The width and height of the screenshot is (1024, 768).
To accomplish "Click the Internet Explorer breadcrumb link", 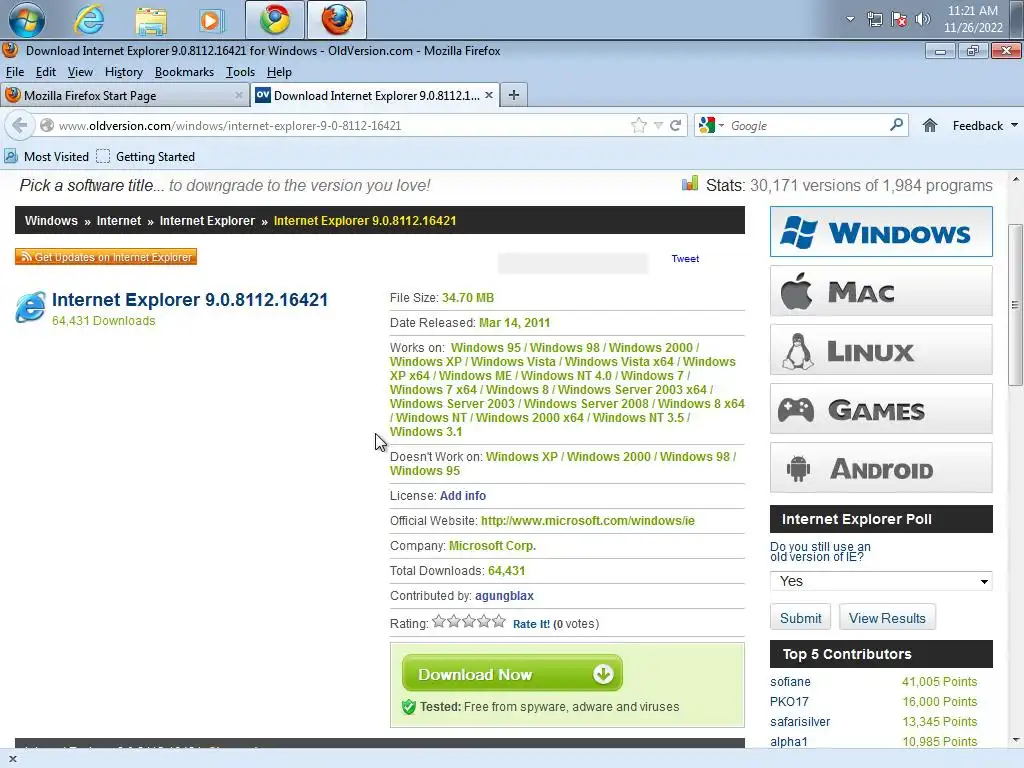I will (x=207, y=221).
